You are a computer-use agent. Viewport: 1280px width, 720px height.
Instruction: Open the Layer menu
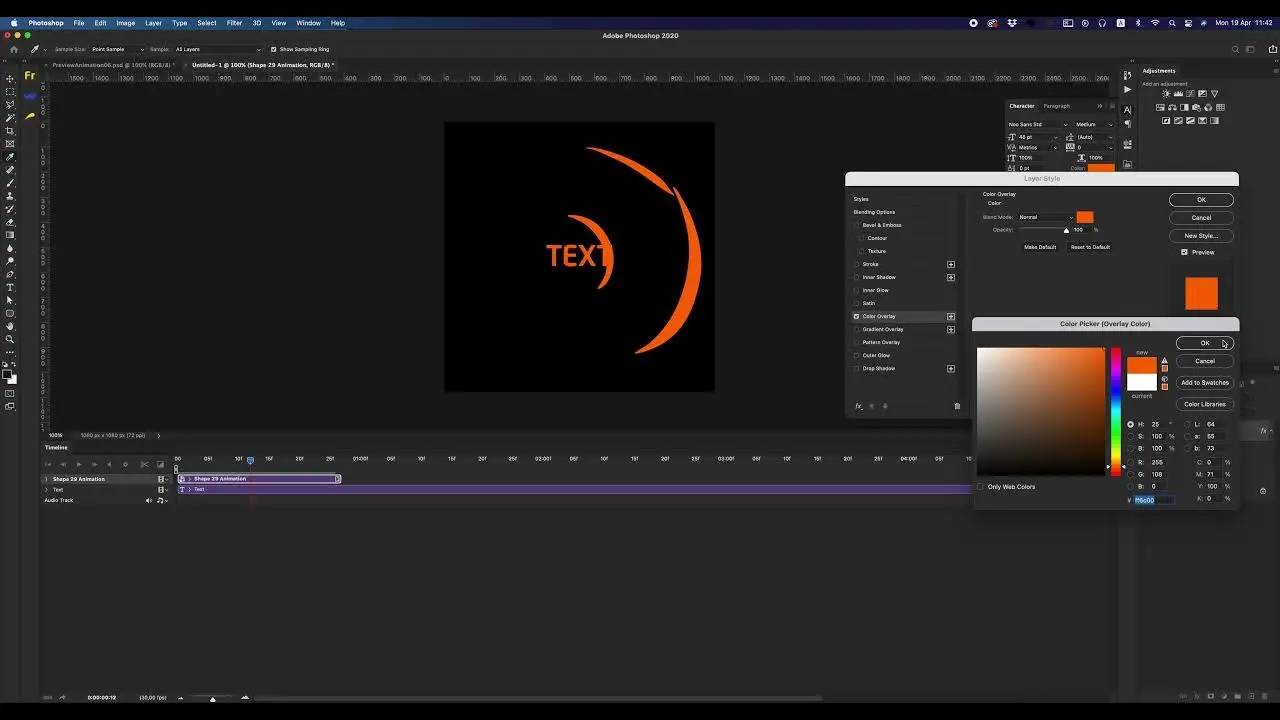(153, 22)
